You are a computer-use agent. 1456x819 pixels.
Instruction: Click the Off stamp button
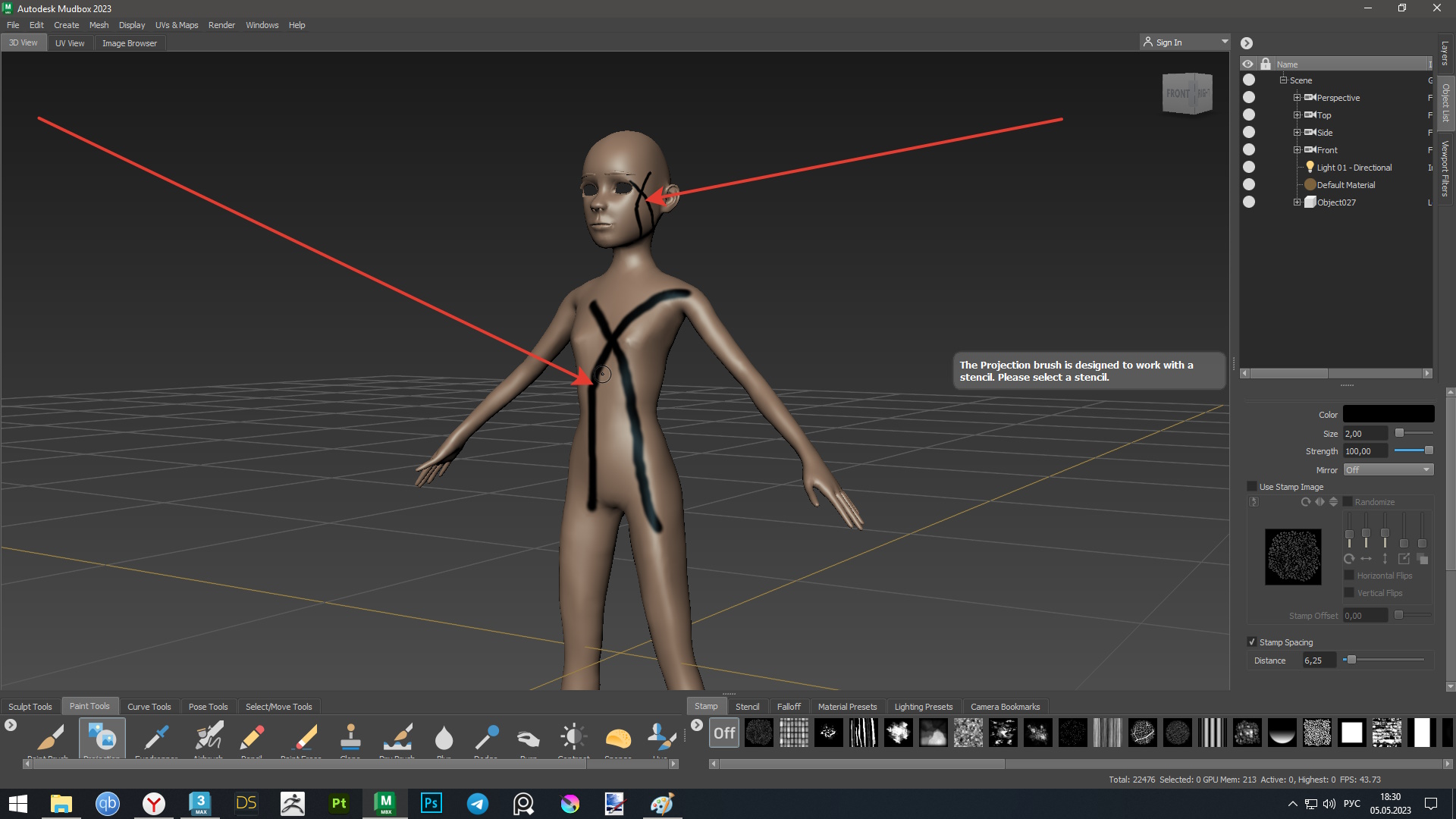pyautogui.click(x=724, y=733)
